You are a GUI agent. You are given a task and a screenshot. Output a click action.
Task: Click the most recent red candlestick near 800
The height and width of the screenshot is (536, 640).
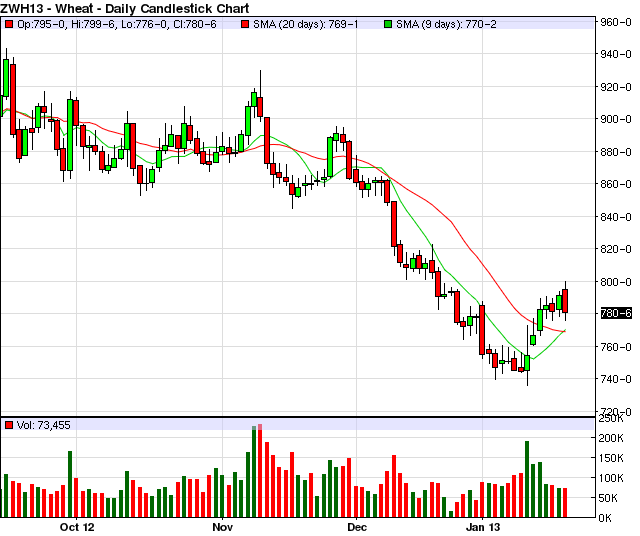[x=565, y=301]
